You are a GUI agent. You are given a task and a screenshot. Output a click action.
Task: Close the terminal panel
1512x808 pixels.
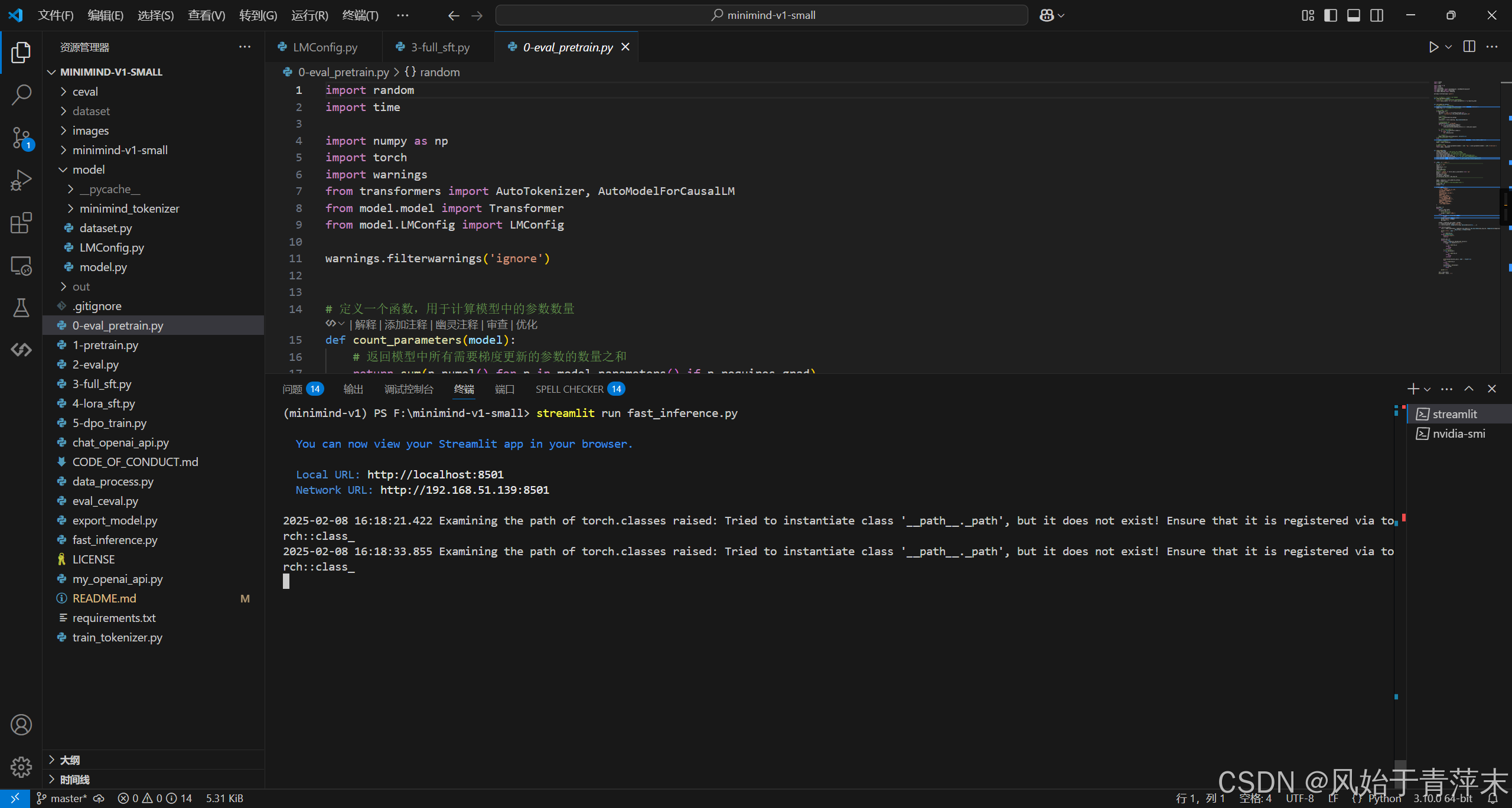point(1492,389)
